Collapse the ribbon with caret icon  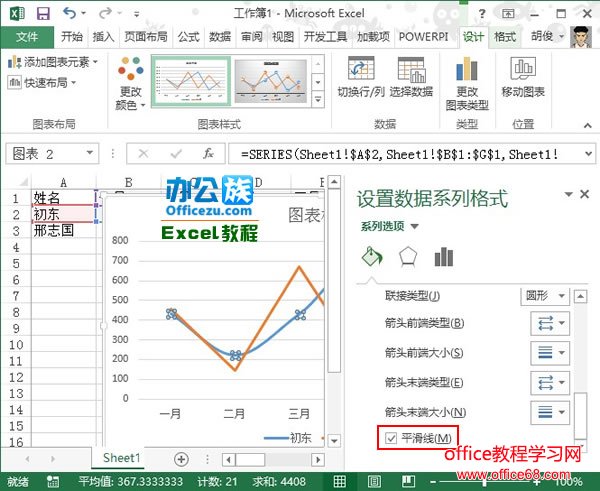(x=588, y=125)
